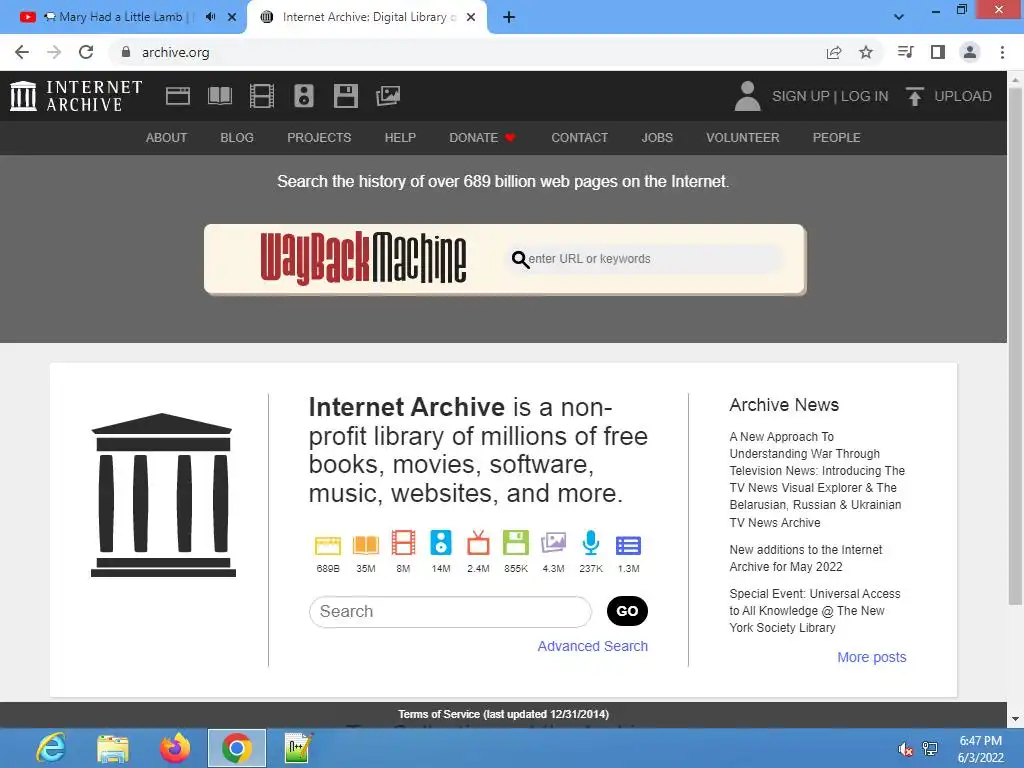Image resolution: width=1024 pixels, height=768 pixels.
Task: Open the PEOPLE menu item
Action: (x=837, y=138)
